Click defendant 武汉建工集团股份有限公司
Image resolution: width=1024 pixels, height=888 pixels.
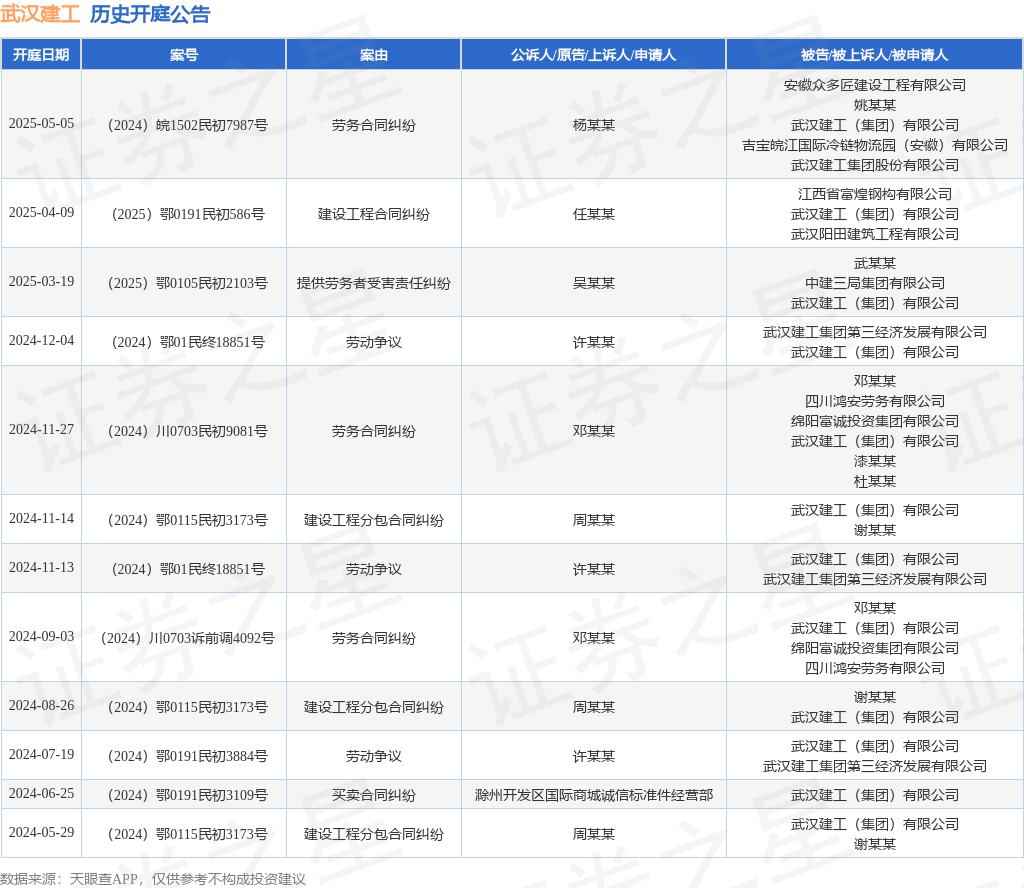[x=874, y=165]
